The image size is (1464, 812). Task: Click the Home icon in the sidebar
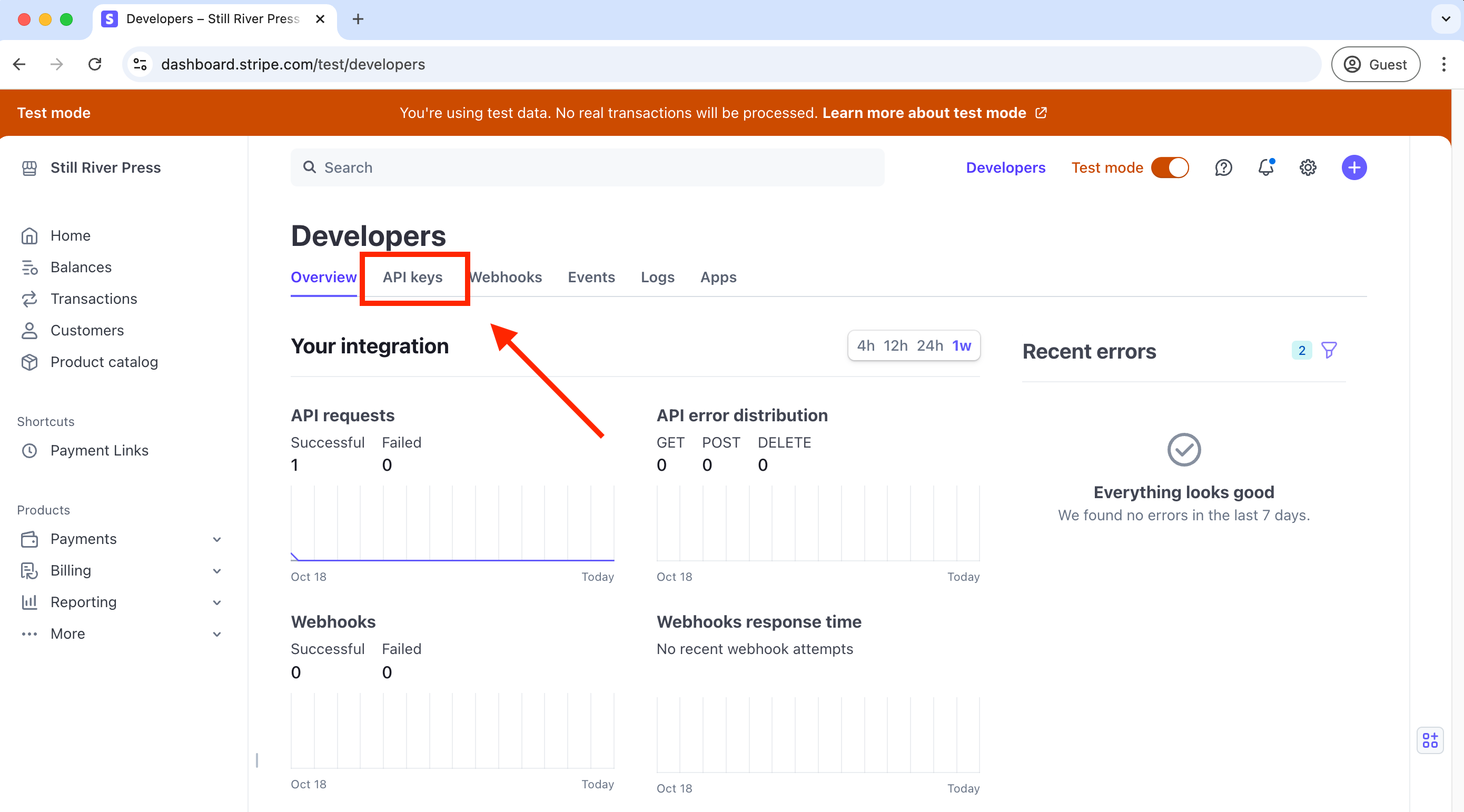pyautogui.click(x=29, y=236)
